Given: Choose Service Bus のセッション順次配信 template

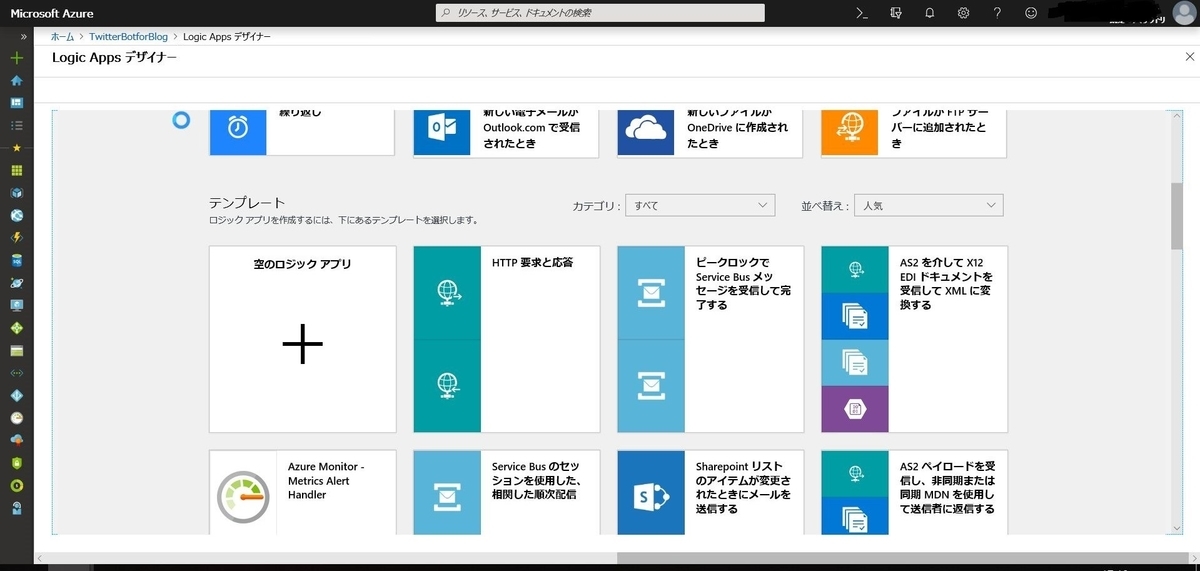Looking at the screenshot, I should coord(506,493).
